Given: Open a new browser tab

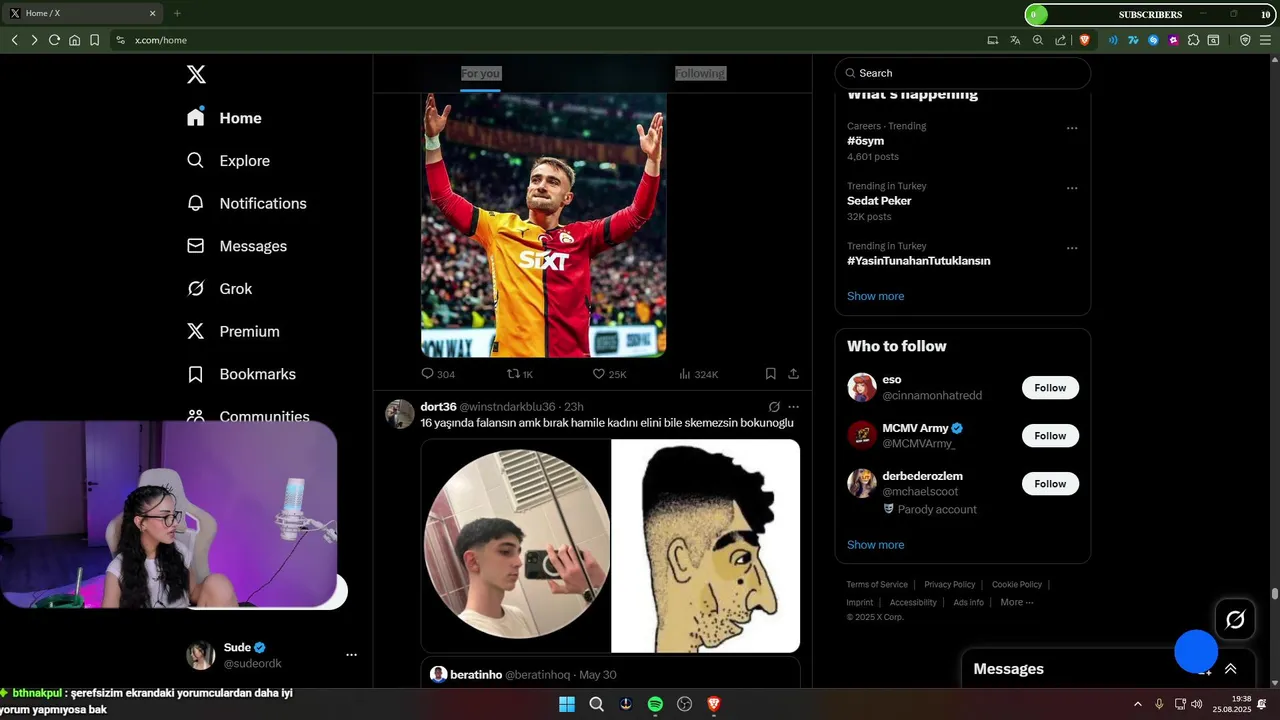Looking at the screenshot, I should point(177,13).
